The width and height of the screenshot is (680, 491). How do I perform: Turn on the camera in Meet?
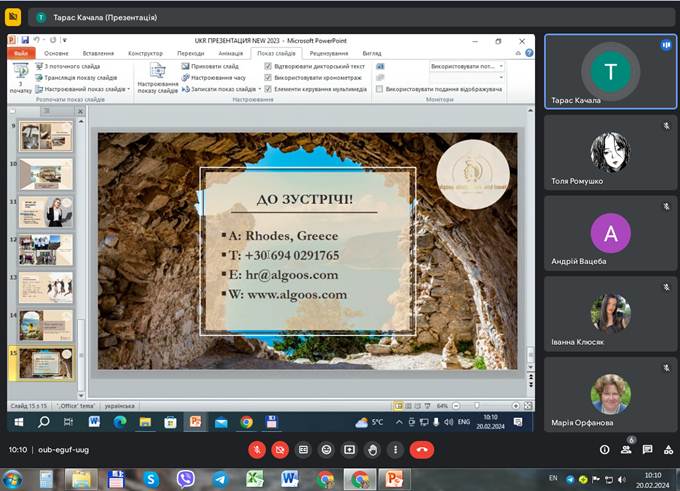click(x=280, y=450)
